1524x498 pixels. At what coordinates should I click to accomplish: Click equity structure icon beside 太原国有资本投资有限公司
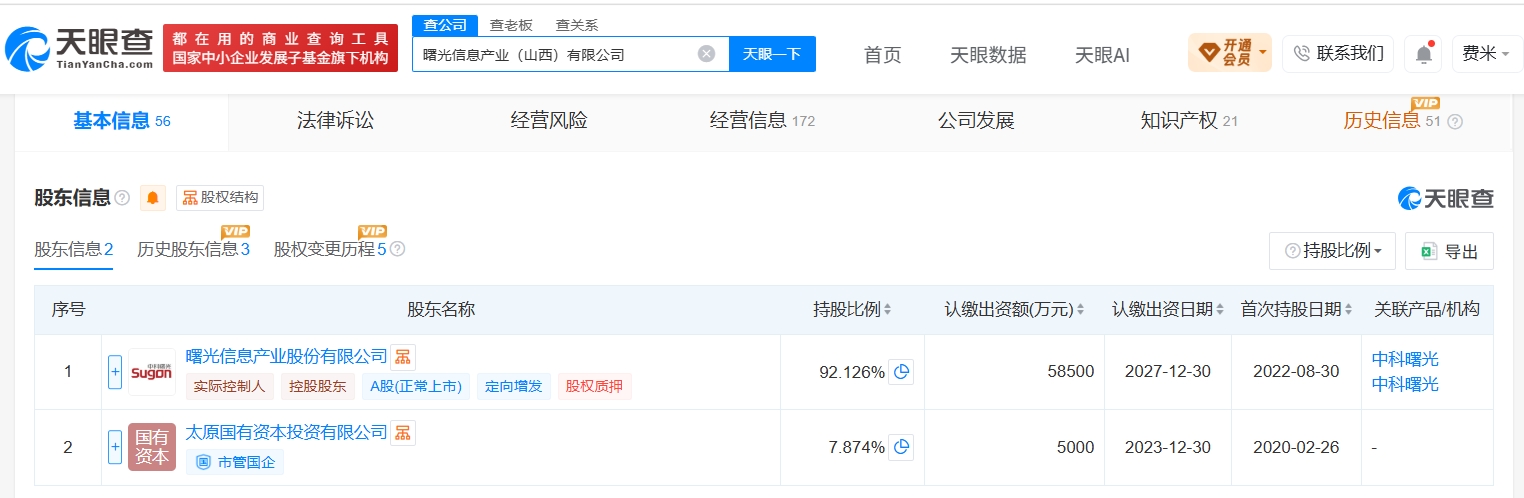(402, 433)
